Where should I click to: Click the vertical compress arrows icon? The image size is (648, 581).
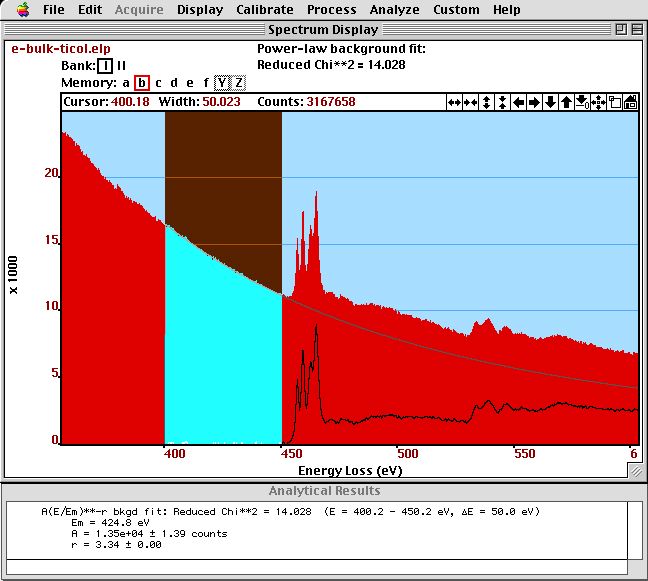[x=502, y=102]
